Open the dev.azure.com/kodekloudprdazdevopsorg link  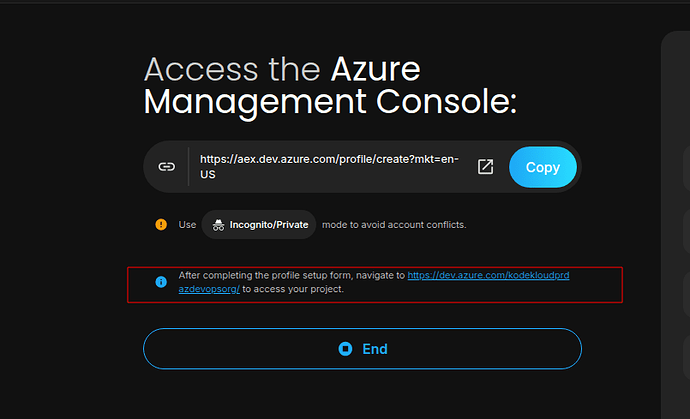tap(488, 276)
